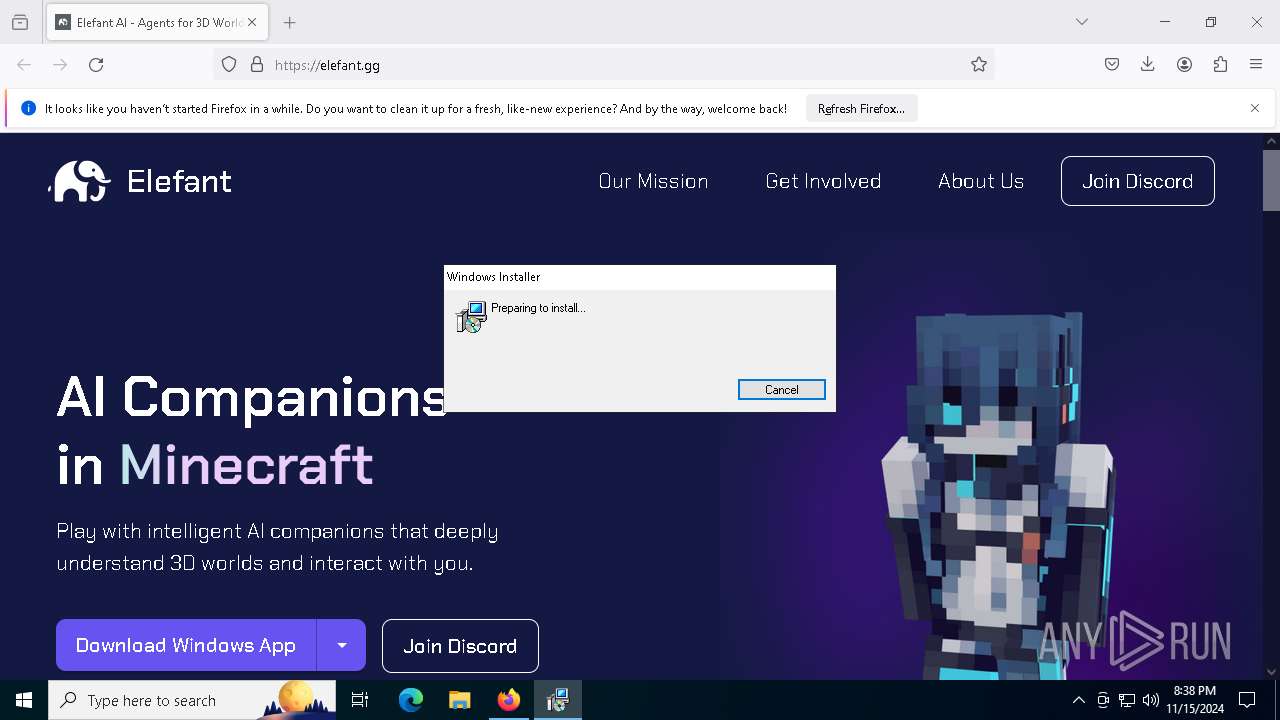Screen dimensions: 1280x720
Task: Open About Us menu item
Action: point(981,181)
